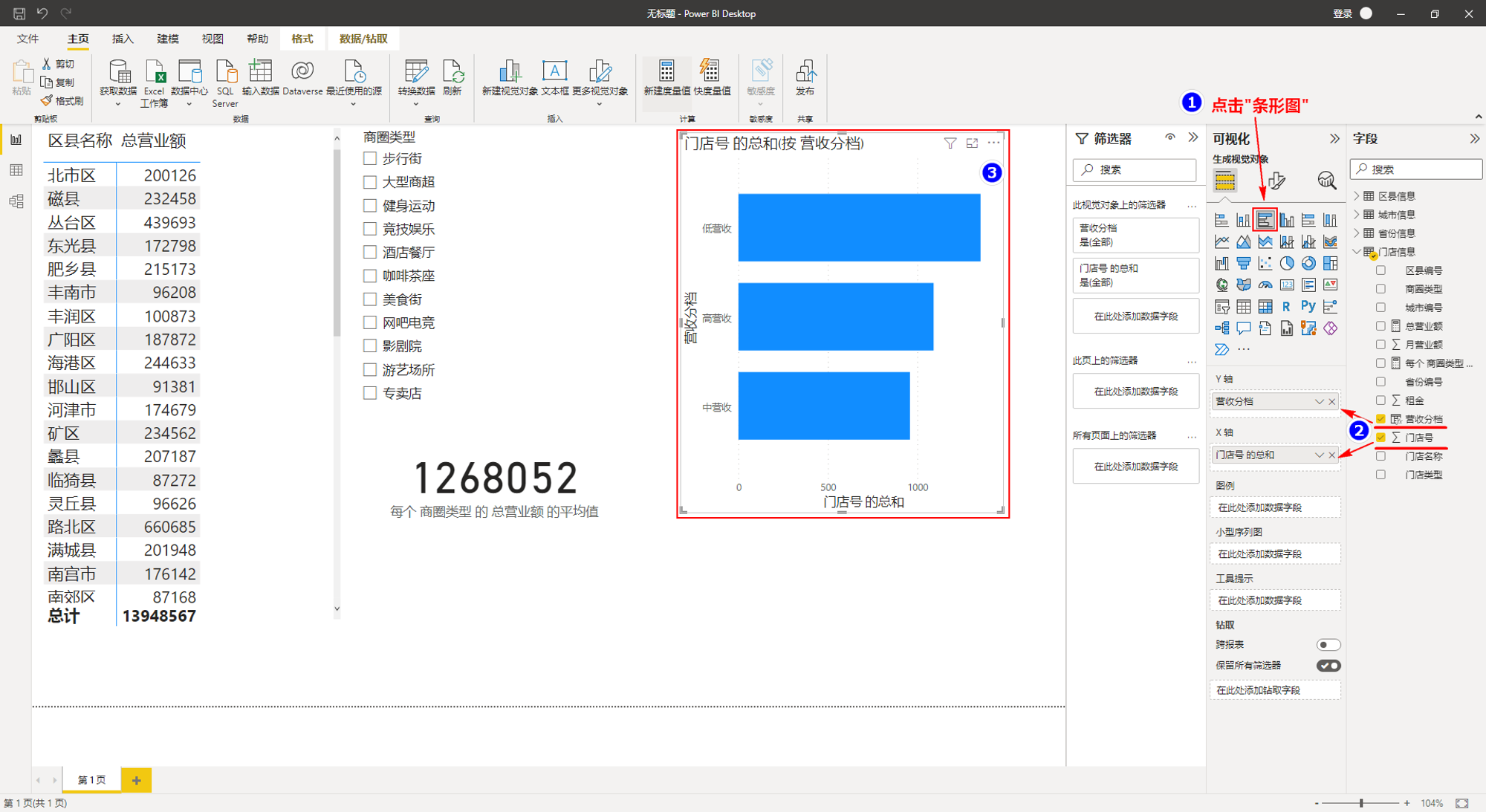This screenshot has width=1486, height=812.
Task: Expand the 区县信息 table
Action: tap(1357, 196)
